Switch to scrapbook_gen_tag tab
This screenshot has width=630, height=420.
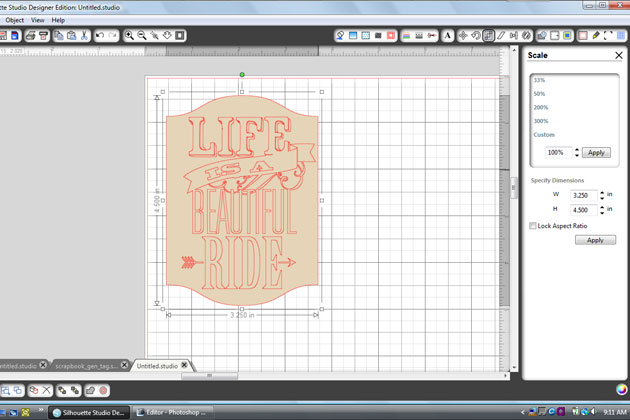pos(88,366)
